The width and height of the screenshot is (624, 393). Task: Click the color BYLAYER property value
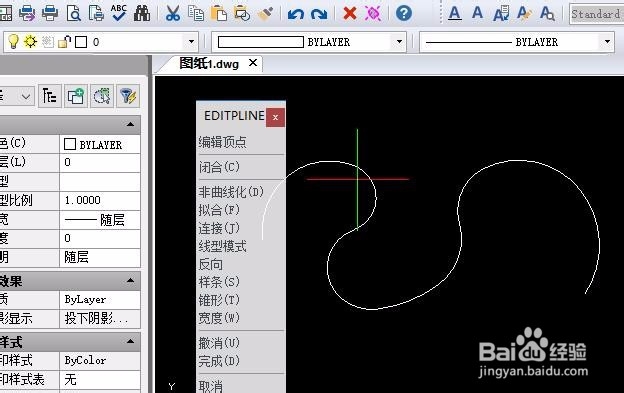tap(100, 144)
